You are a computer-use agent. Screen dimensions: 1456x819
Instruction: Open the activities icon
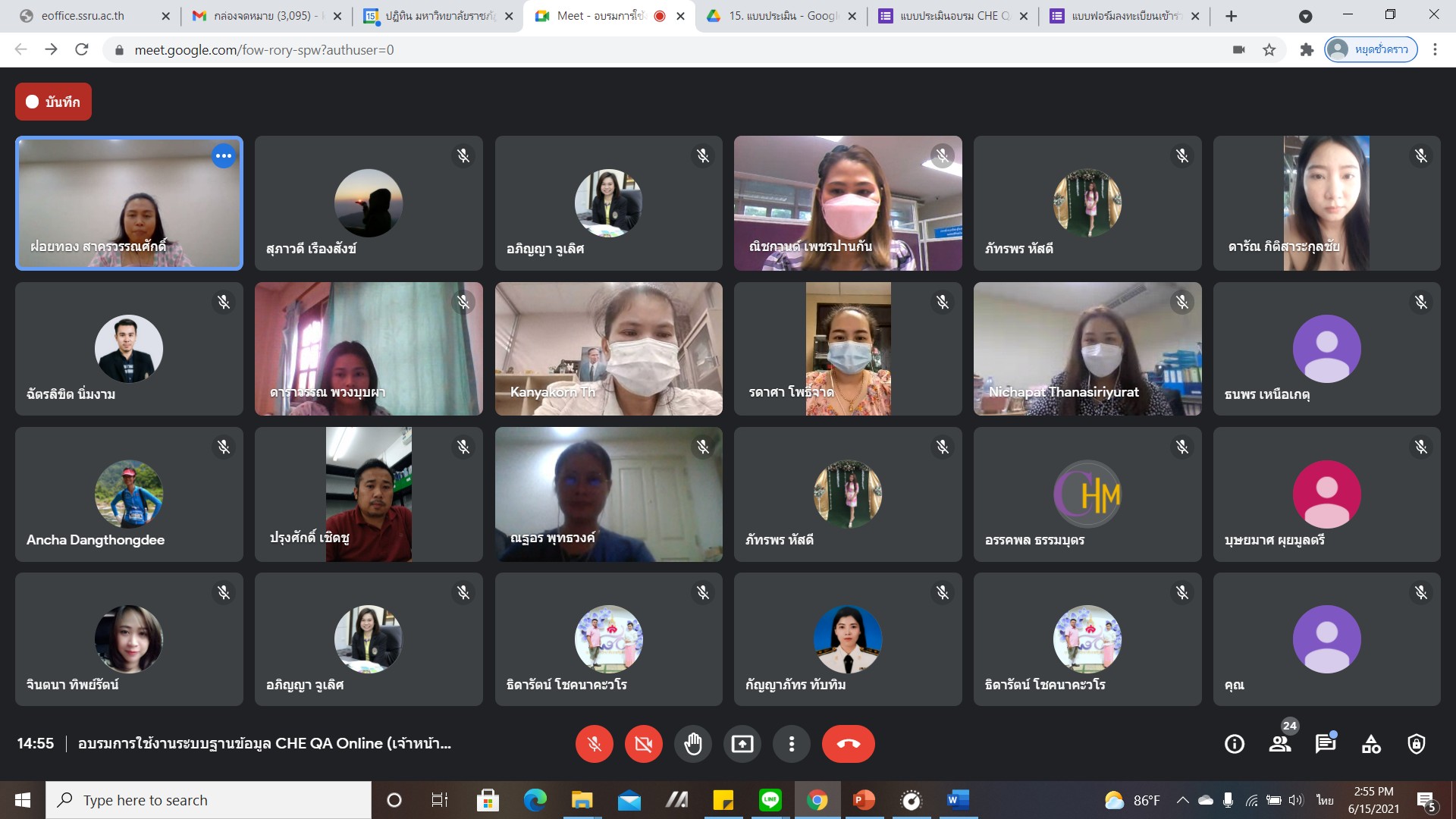click(1371, 744)
